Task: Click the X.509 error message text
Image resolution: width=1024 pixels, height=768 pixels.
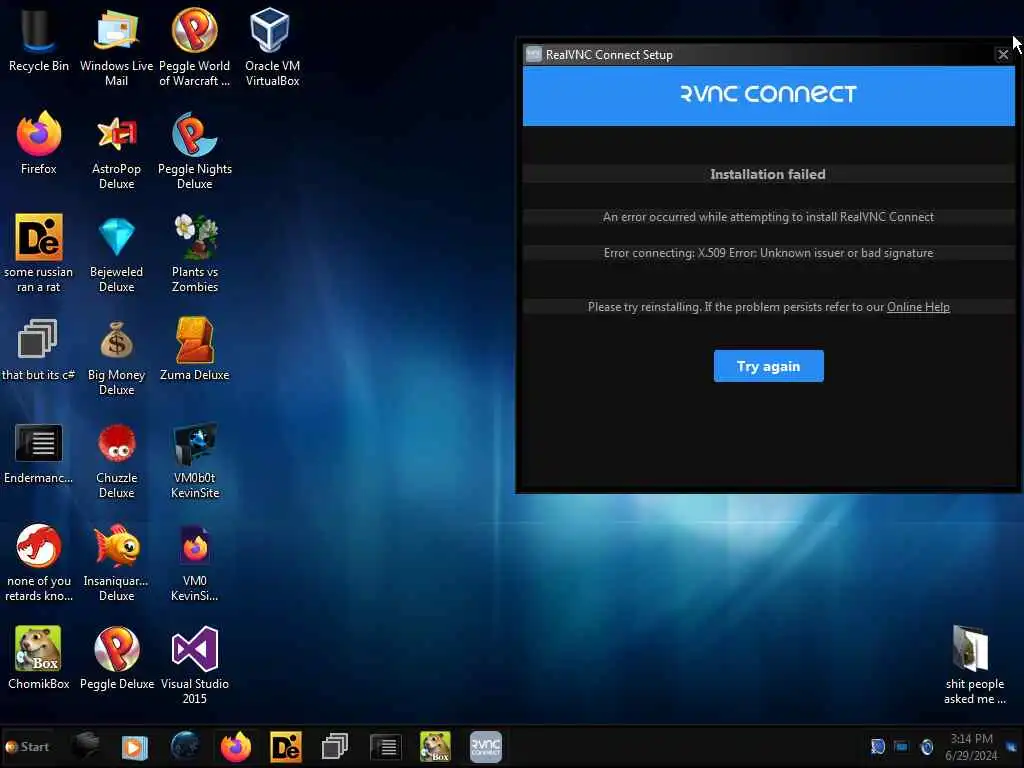Action: (769, 253)
